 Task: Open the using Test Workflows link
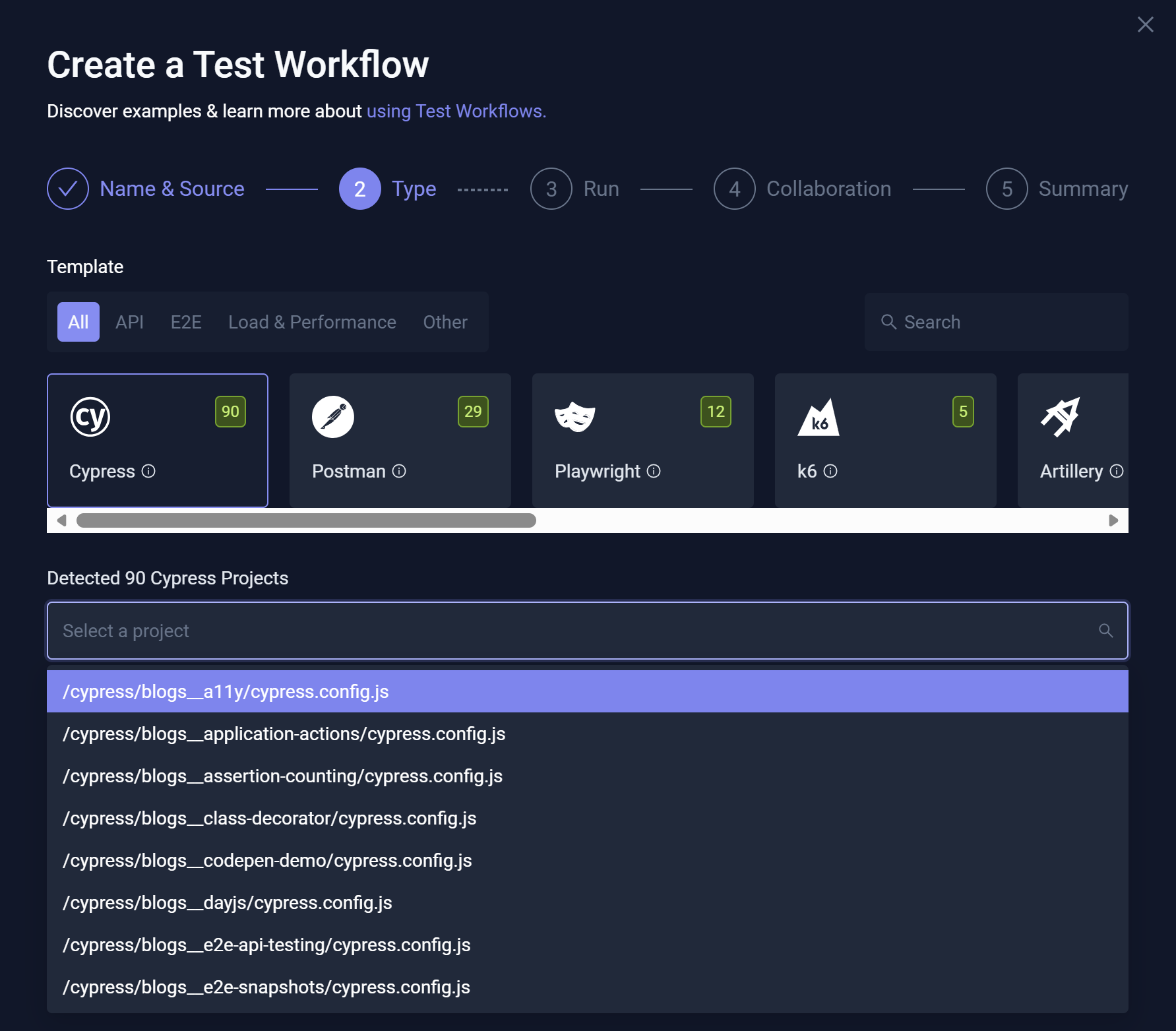pyautogui.click(x=456, y=111)
